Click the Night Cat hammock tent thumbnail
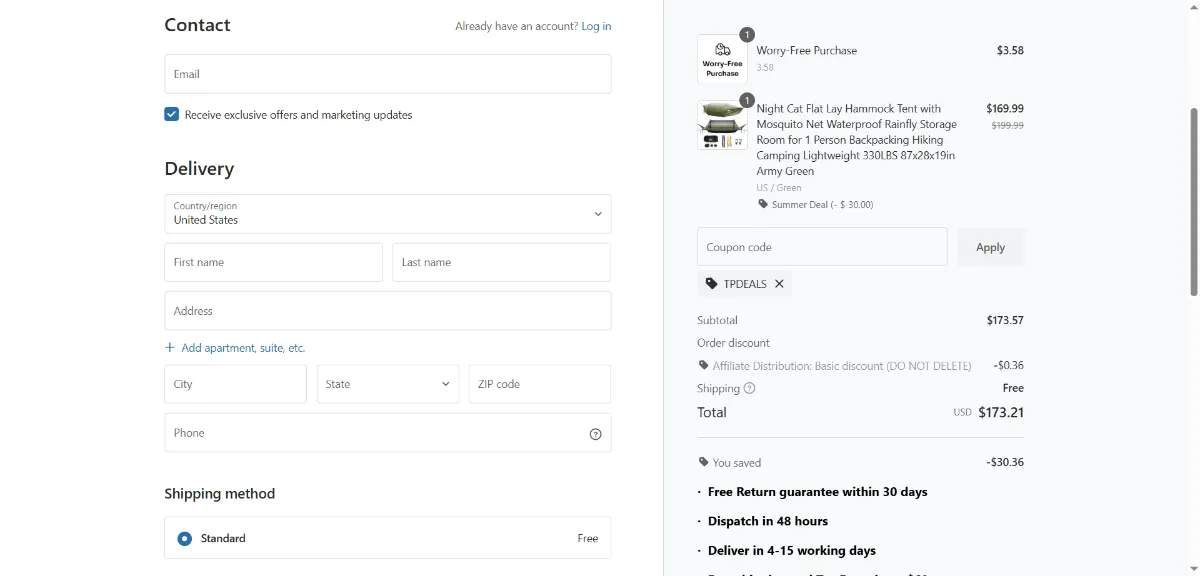Screen dimensions: 1200x576 [x=722, y=125]
